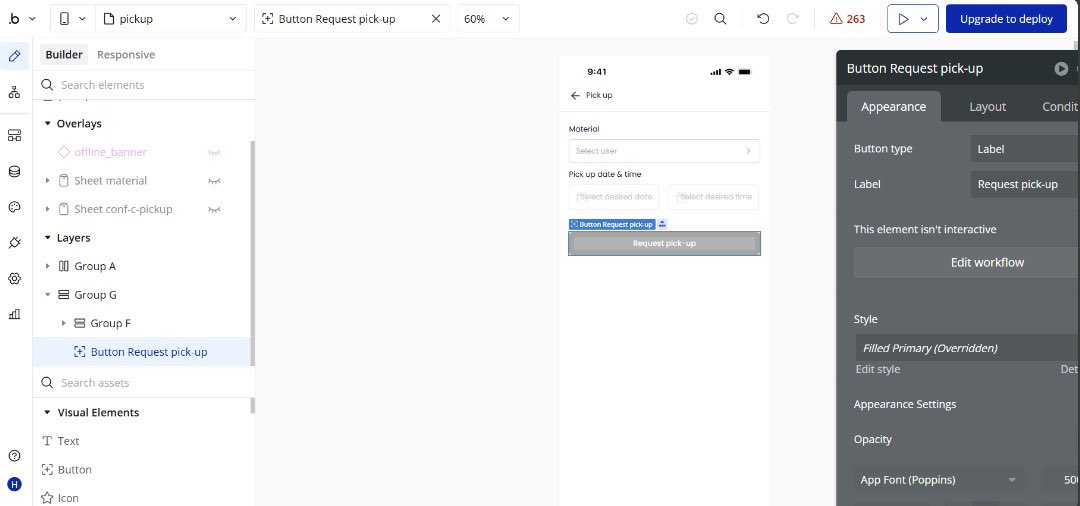The width and height of the screenshot is (1080, 506).
Task: Open the Workflow tab in sidebar
Action: [14, 92]
